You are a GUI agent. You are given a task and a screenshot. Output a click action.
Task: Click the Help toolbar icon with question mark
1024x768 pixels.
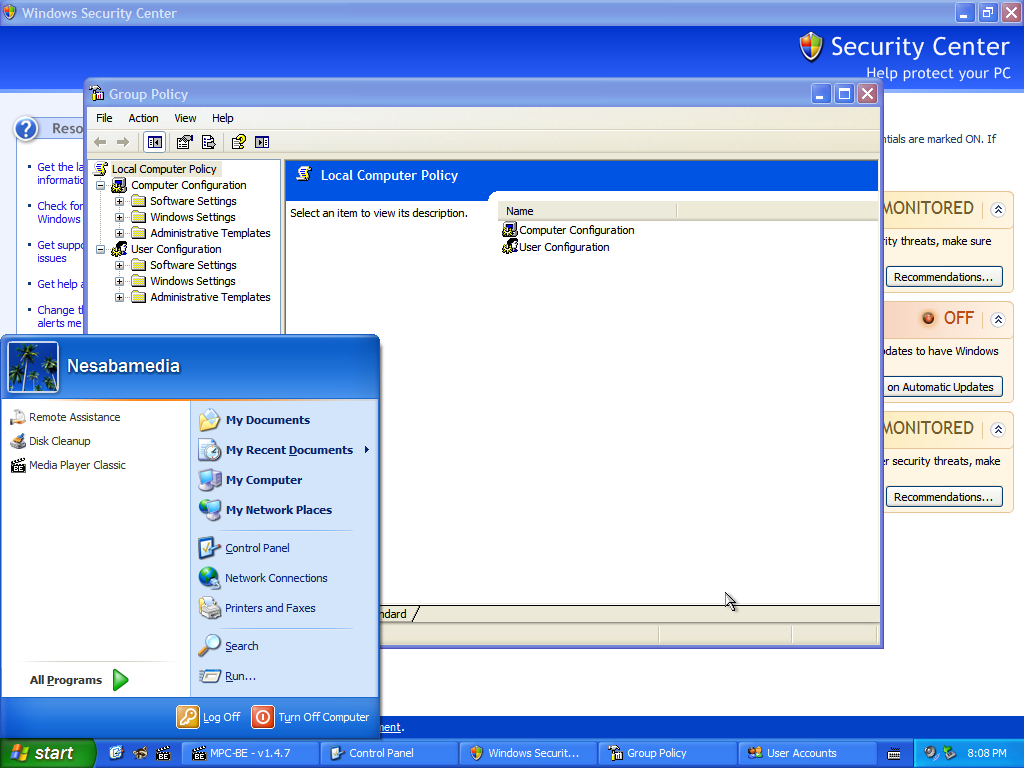click(239, 142)
